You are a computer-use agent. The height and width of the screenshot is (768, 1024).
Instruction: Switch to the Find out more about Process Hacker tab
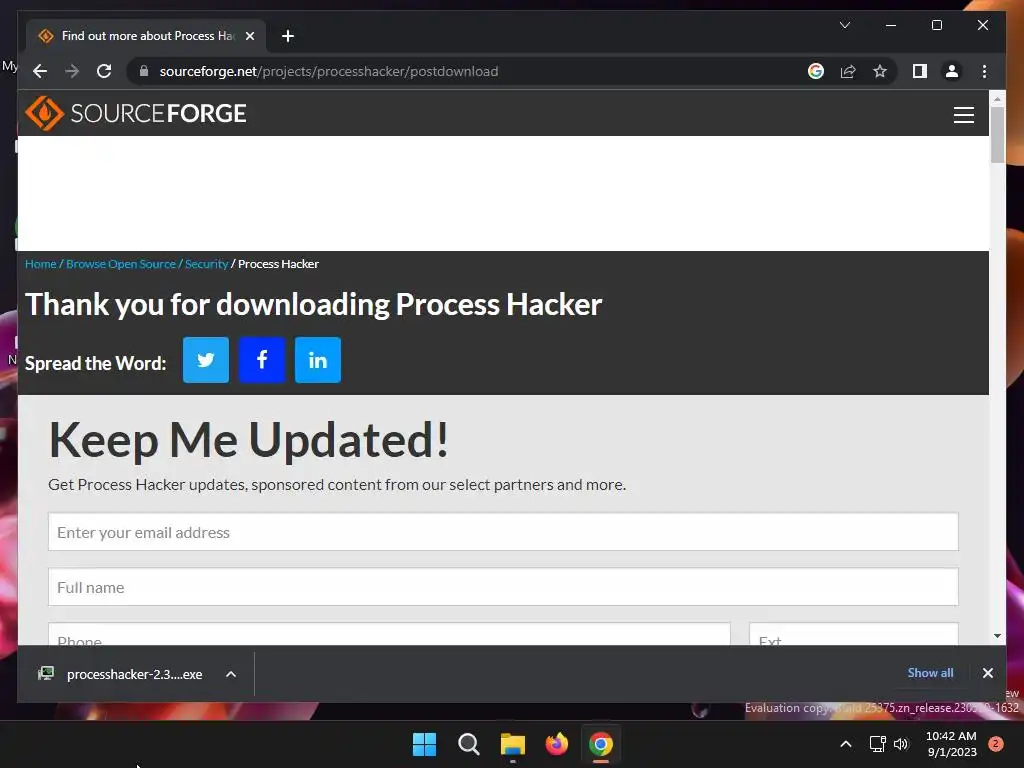(147, 36)
